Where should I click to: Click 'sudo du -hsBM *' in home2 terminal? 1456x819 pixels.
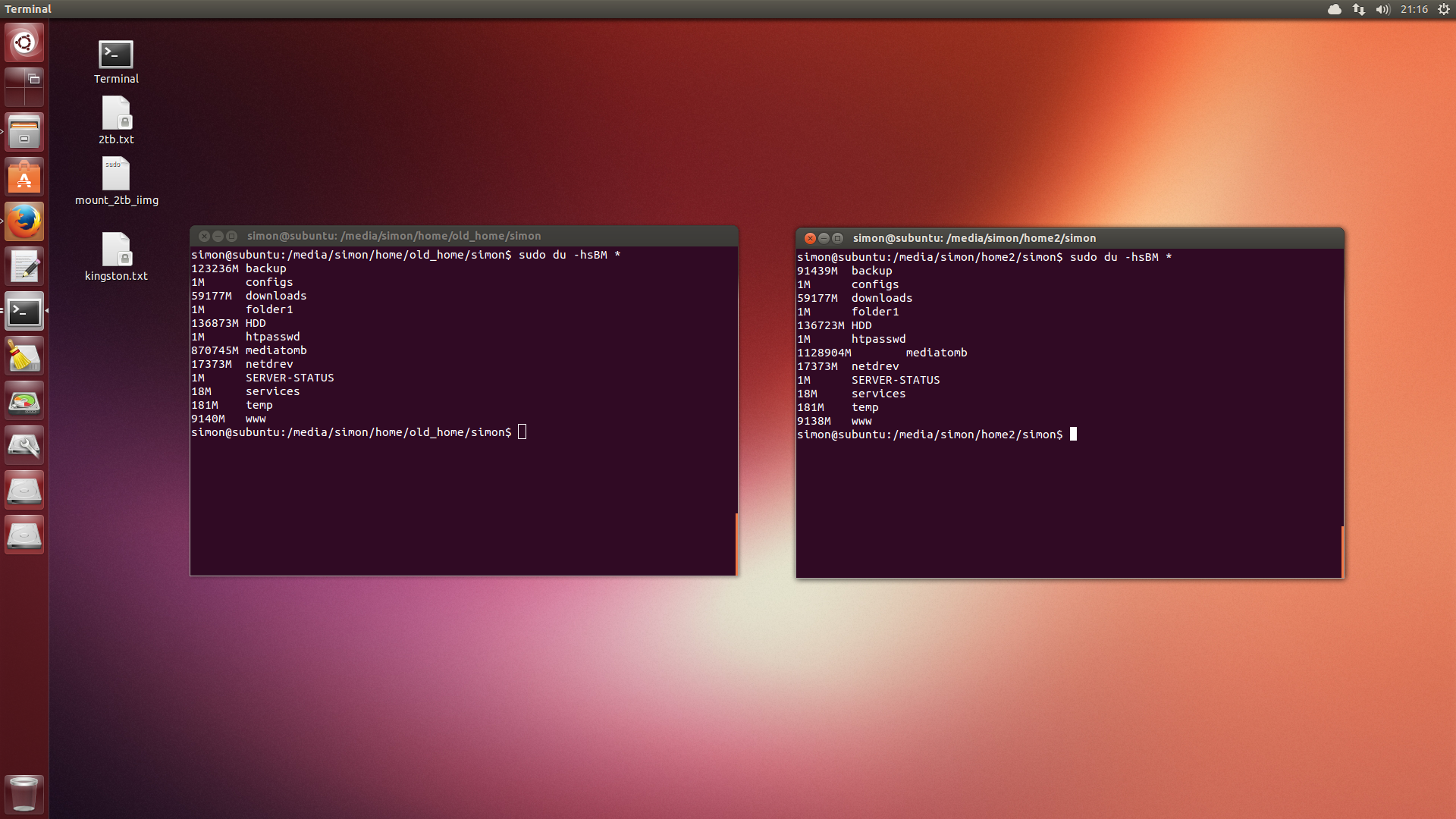(x=1121, y=257)
